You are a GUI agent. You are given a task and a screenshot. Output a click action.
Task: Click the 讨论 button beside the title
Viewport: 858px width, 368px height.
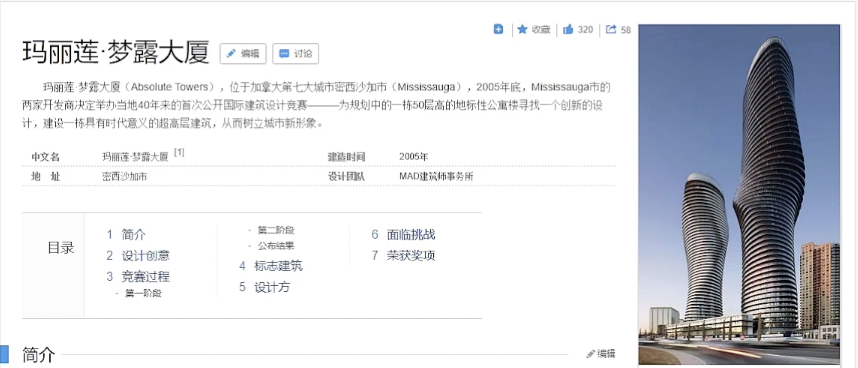tap(295, 54)
